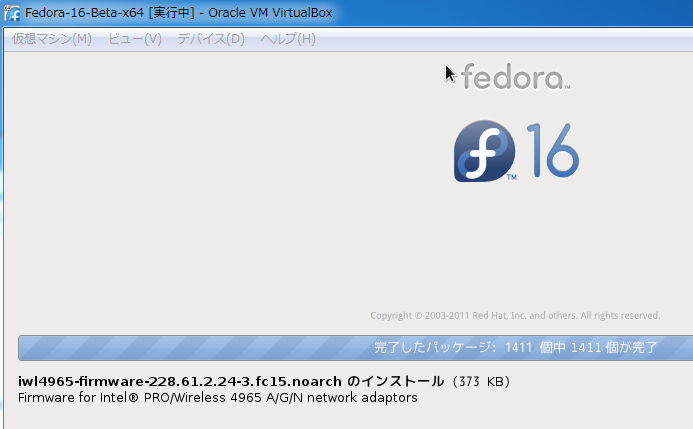Screen dimensions: 693x429
Task: Click the 完了したパッケージ progress label
Action: 432,347
